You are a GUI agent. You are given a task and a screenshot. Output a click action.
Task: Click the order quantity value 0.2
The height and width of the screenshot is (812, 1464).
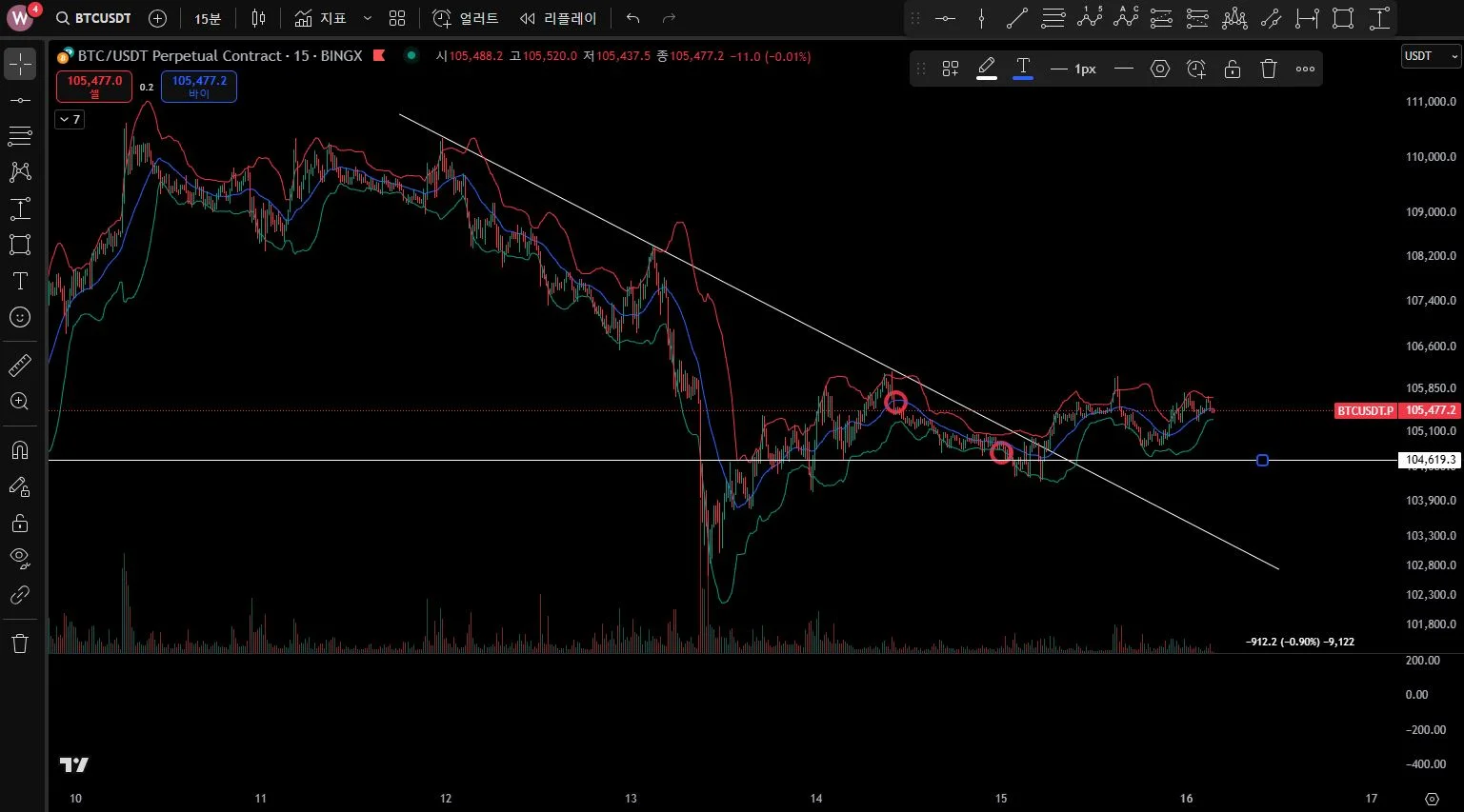click(147, 87)
